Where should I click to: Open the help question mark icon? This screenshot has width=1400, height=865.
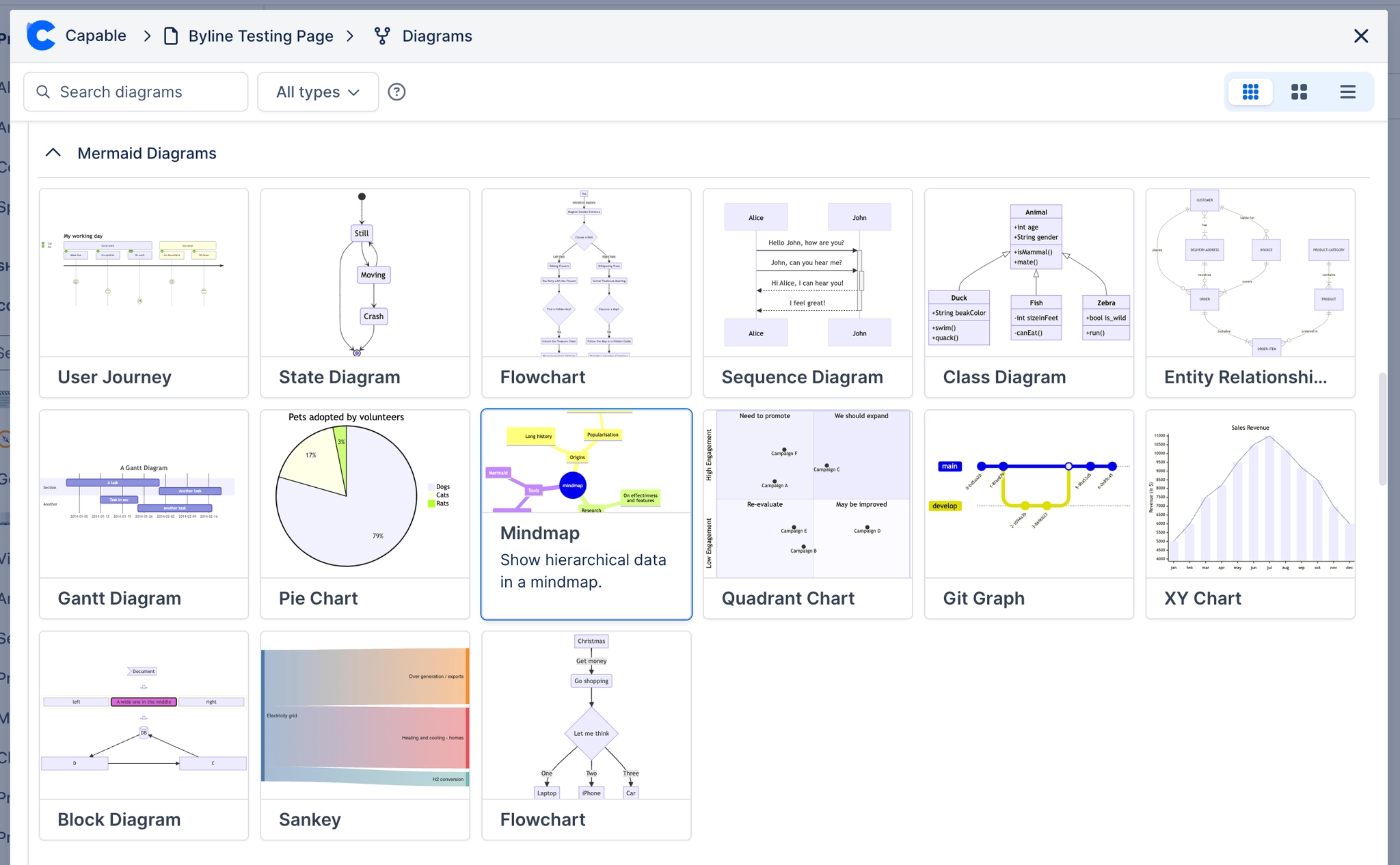397,92
